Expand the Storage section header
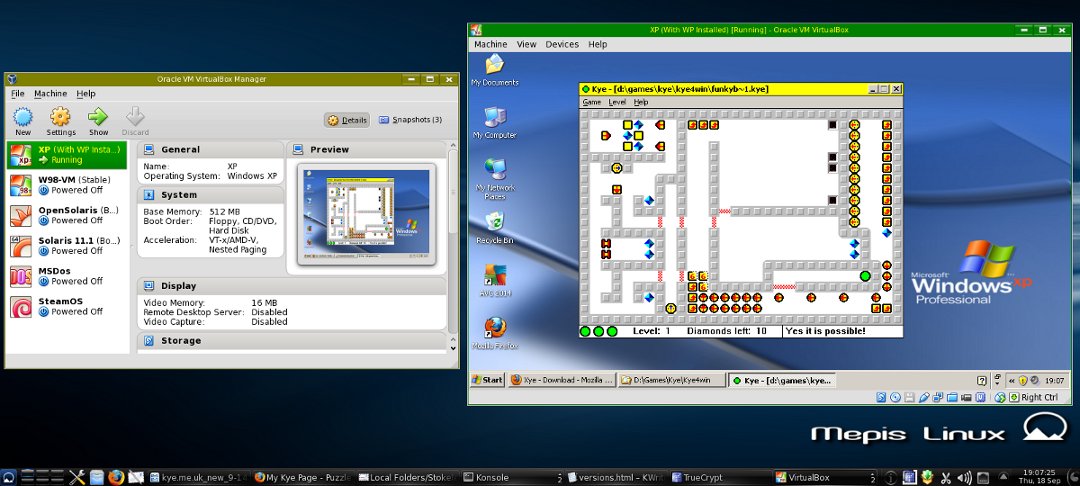The width and height of the screenshot is (1080, 486). [181, 341]
